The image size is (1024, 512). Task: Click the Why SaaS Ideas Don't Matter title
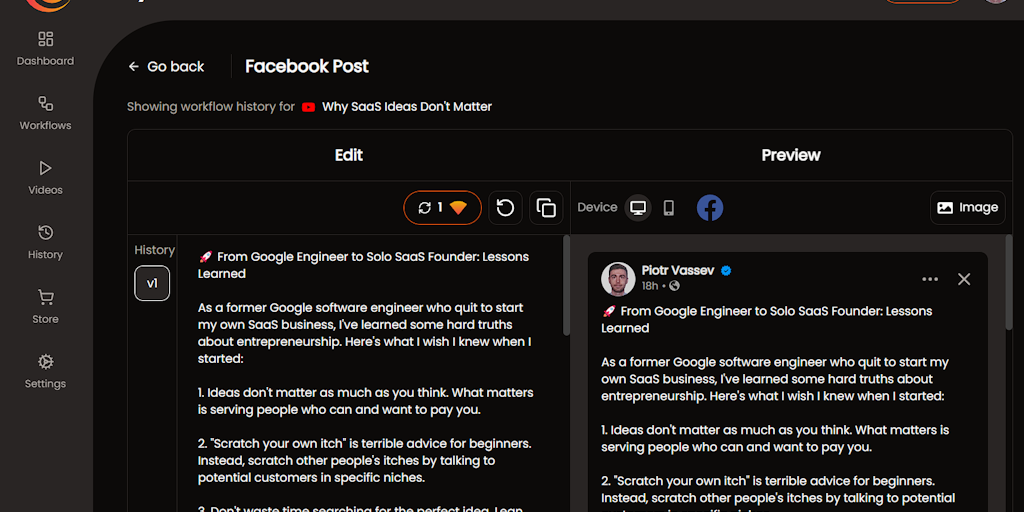pyautogui.click(x=407, y=106)
